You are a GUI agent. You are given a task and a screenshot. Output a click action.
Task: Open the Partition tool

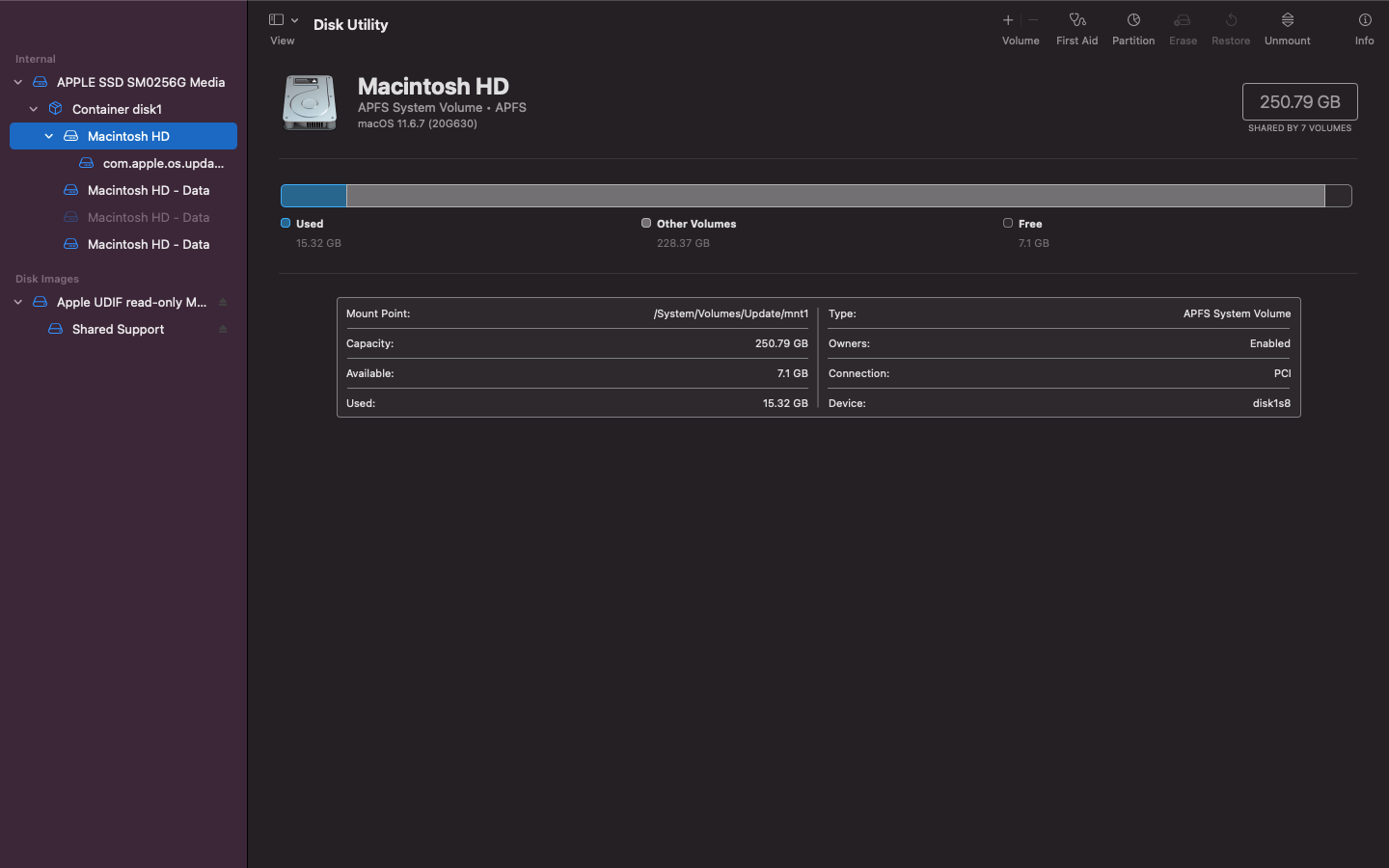click(x=1133, y=19)
